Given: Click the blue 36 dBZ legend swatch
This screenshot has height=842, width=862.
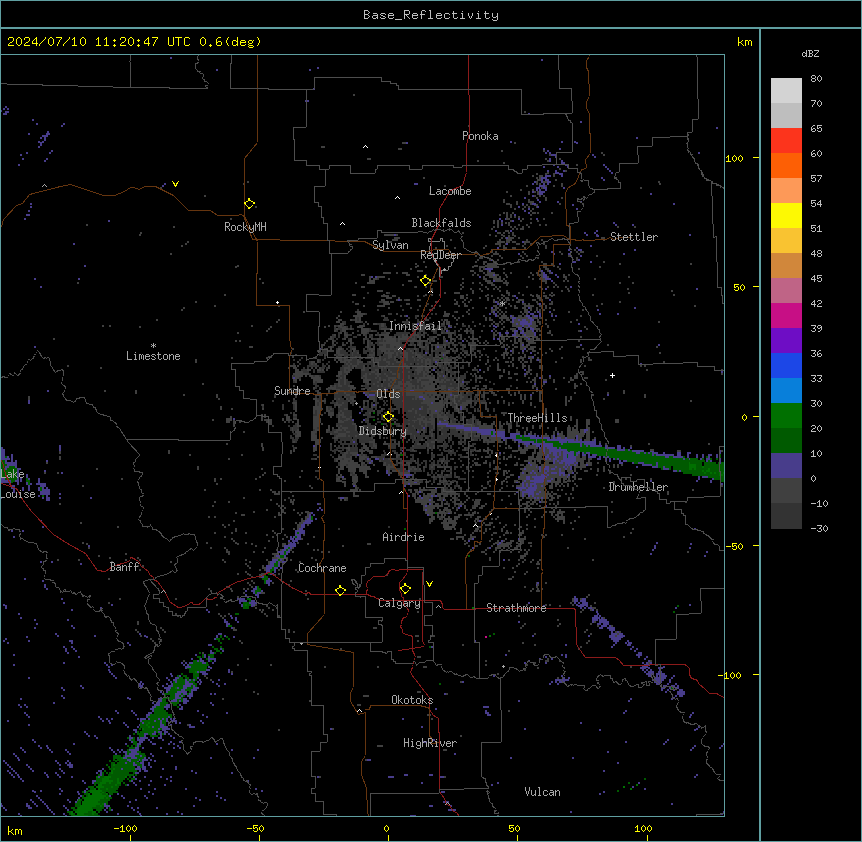Looking at the screenshot, I should [786, 365].
